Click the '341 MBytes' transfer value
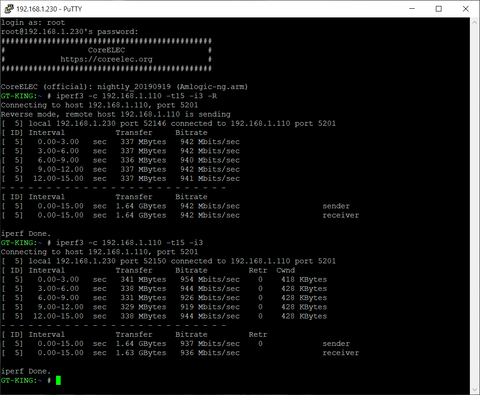Image resolution: width=480 pixels, height=395 pixels. coord(143,280)
